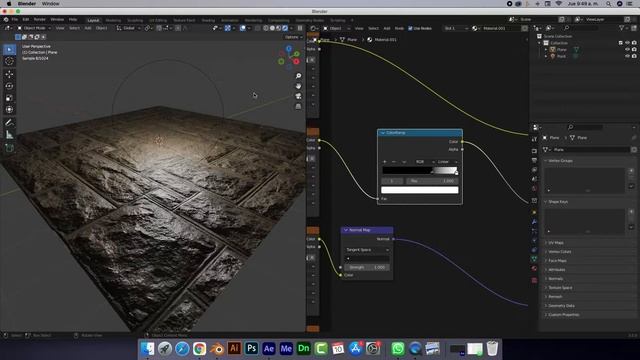The height and width of the screenshot is (360, 640).
Task: Select the Add Cube tool
Action: tap(9, 148)
